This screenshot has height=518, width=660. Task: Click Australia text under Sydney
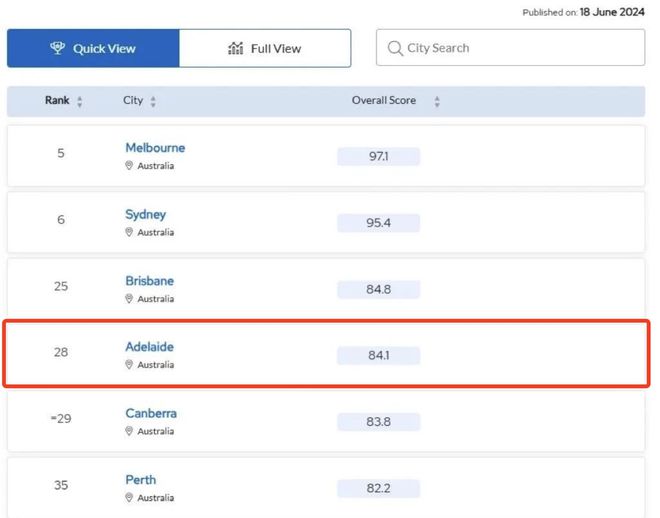[156, 232]
